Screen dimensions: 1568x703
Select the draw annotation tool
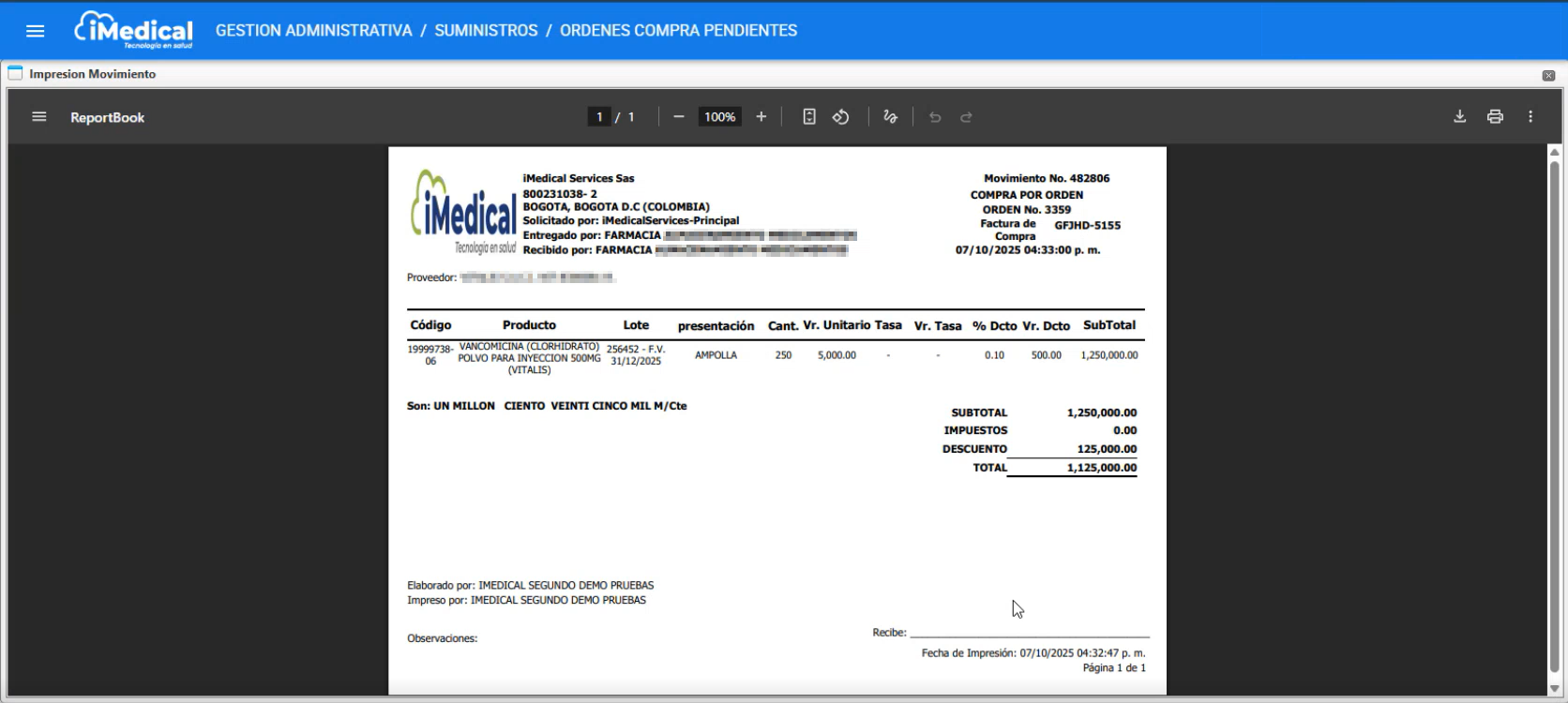tap(890, 117)
